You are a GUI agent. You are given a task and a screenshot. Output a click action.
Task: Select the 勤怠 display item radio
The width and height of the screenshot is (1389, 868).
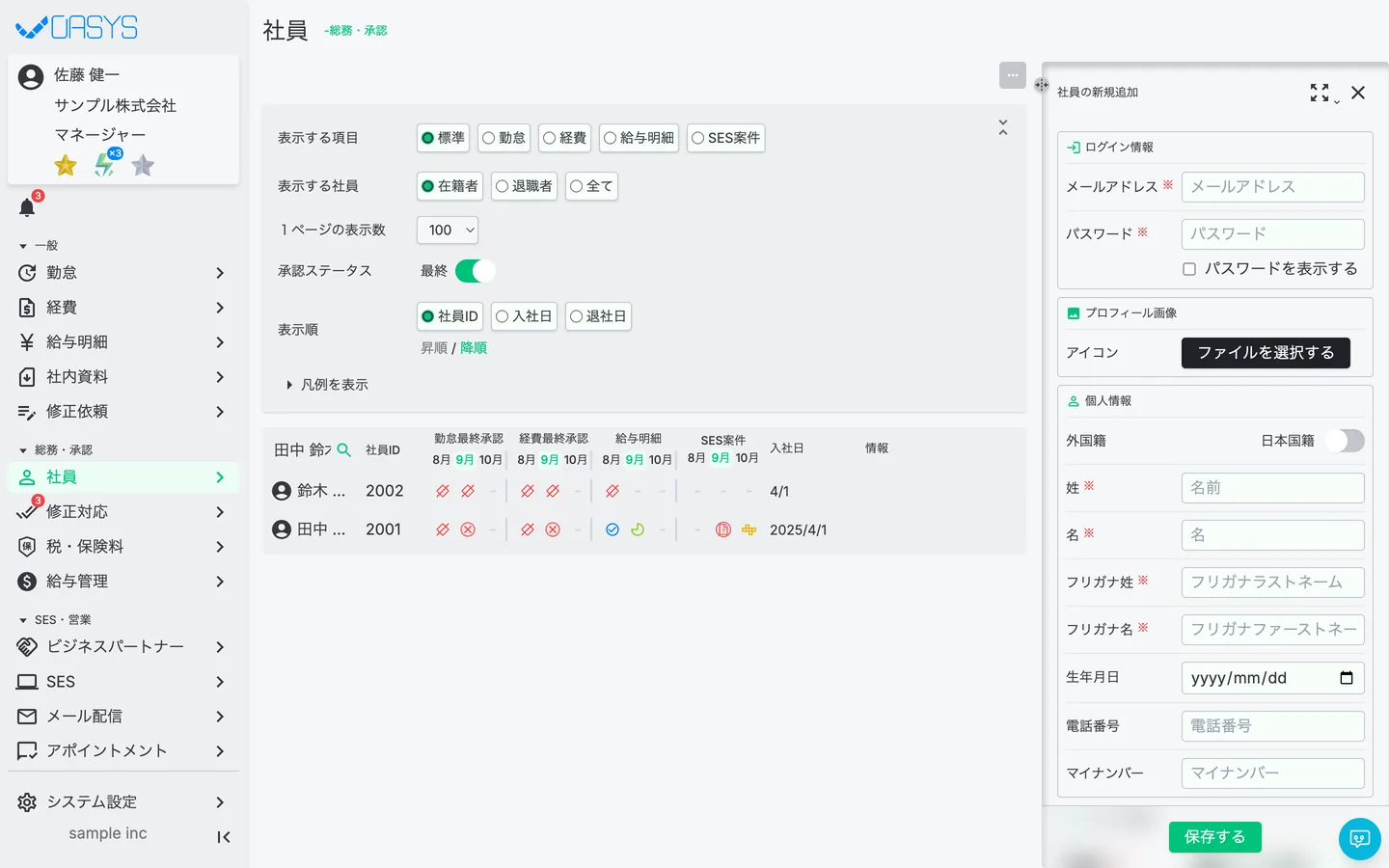[504, 138]
